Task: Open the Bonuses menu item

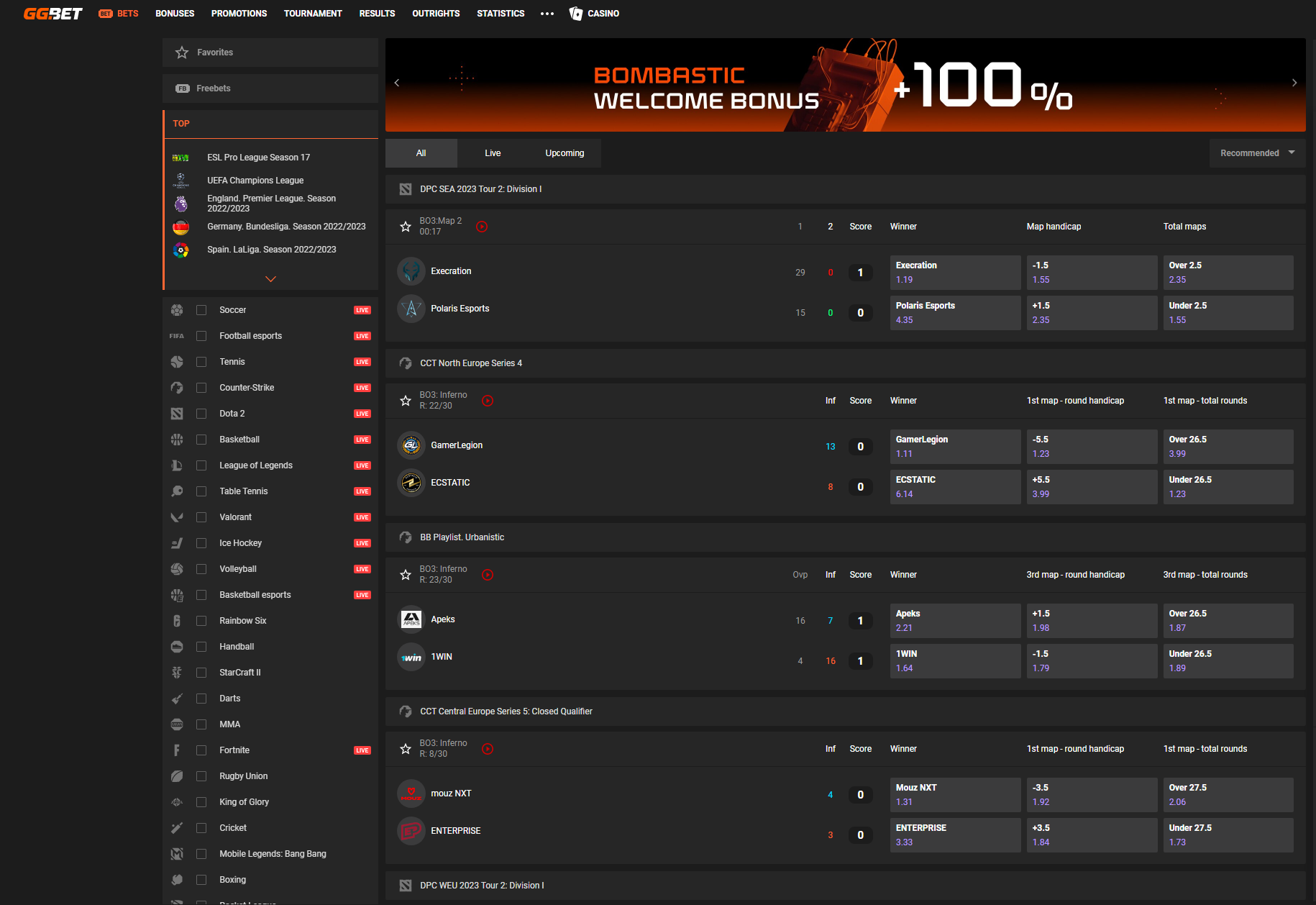Action: click(175, 14)
